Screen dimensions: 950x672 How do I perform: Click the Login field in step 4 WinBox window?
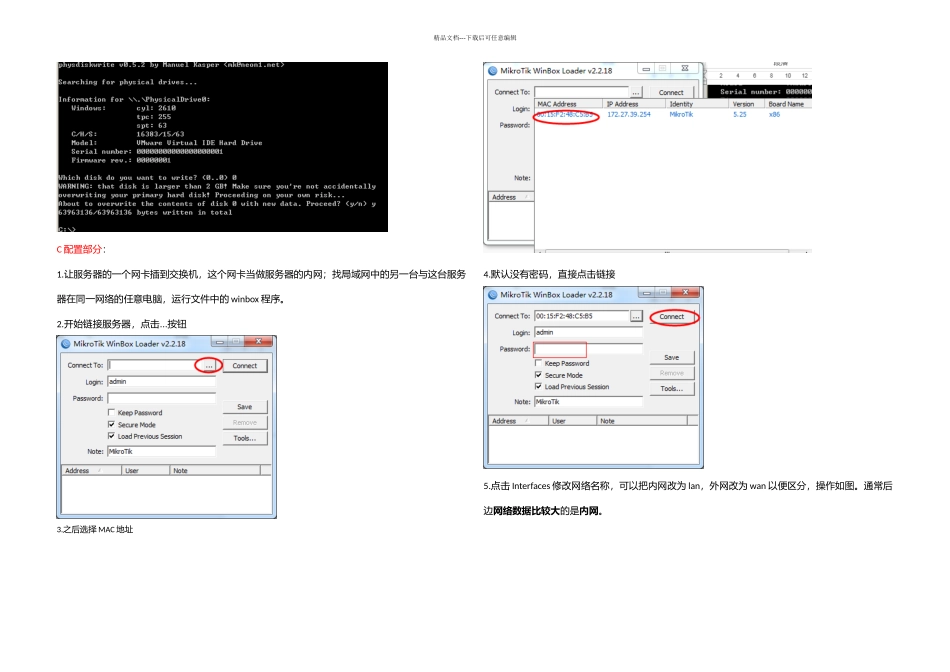(x=588, y=333)
